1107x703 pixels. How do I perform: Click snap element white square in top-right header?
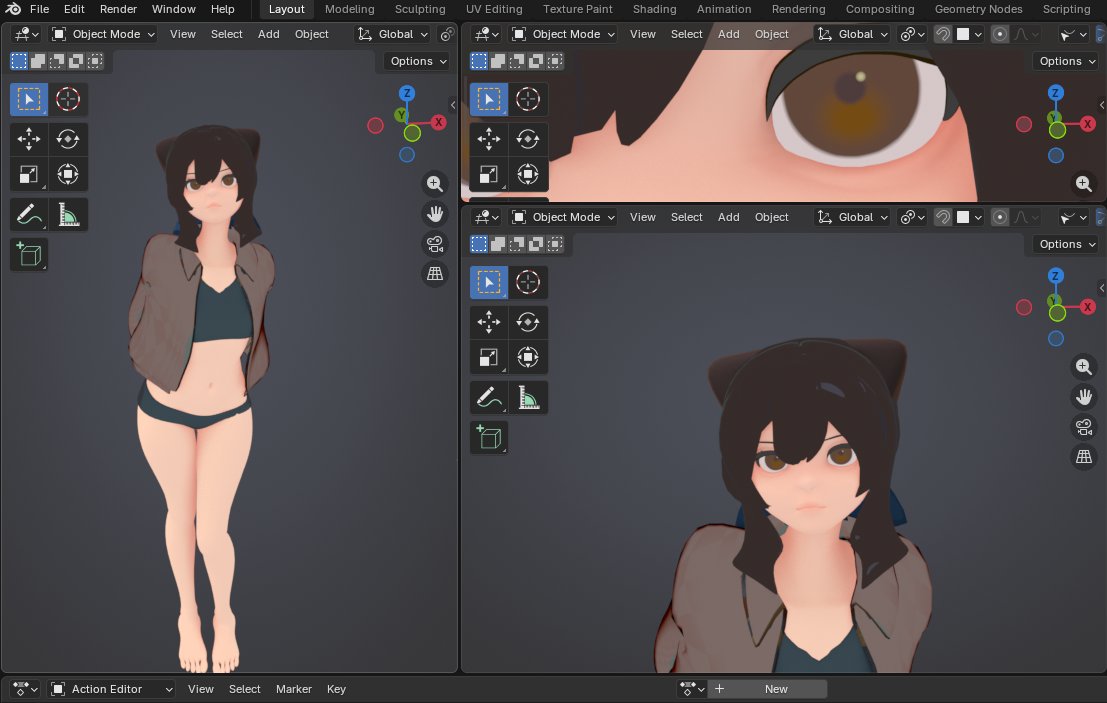coord(963,34)
